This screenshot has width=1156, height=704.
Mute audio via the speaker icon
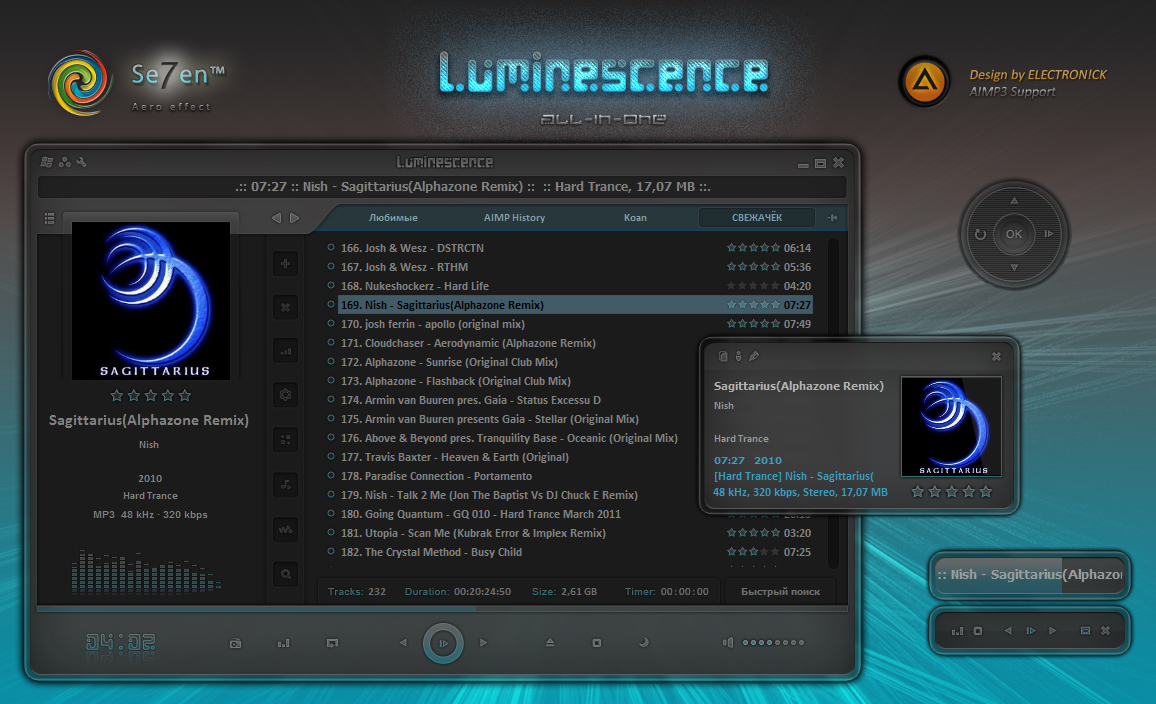click(x=726, y=642)
